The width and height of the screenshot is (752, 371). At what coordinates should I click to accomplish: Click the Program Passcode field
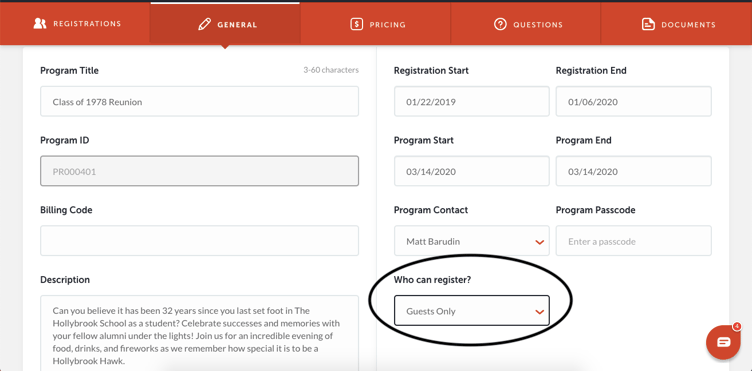point(634,241)
